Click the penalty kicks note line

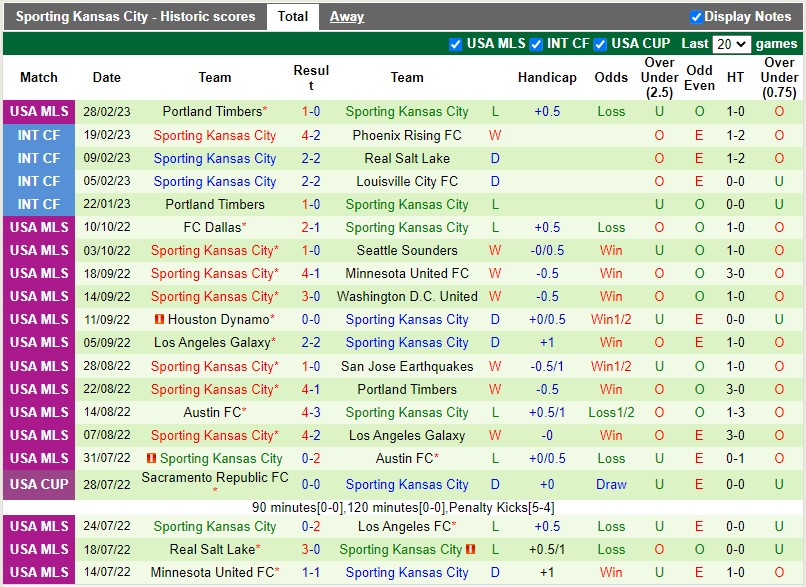point(403,507)
